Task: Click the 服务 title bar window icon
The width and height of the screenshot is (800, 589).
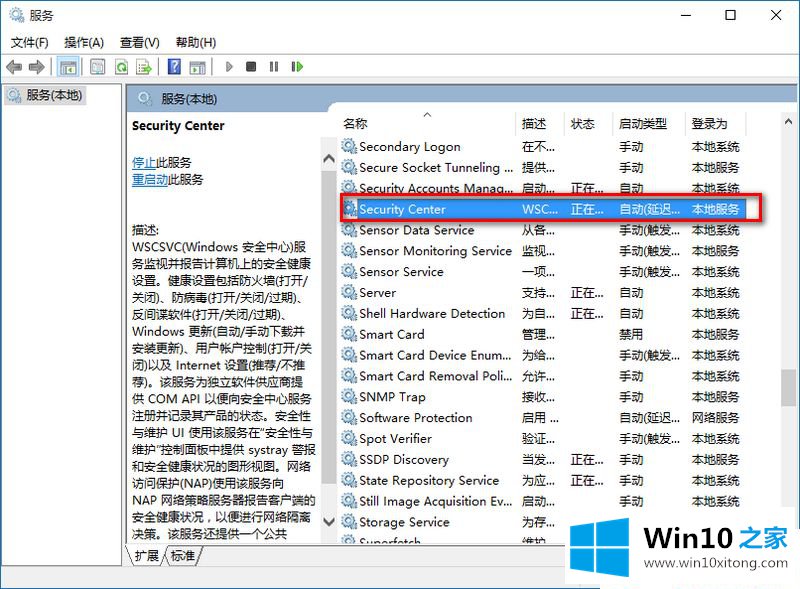Action: click(x=16, y=15)
